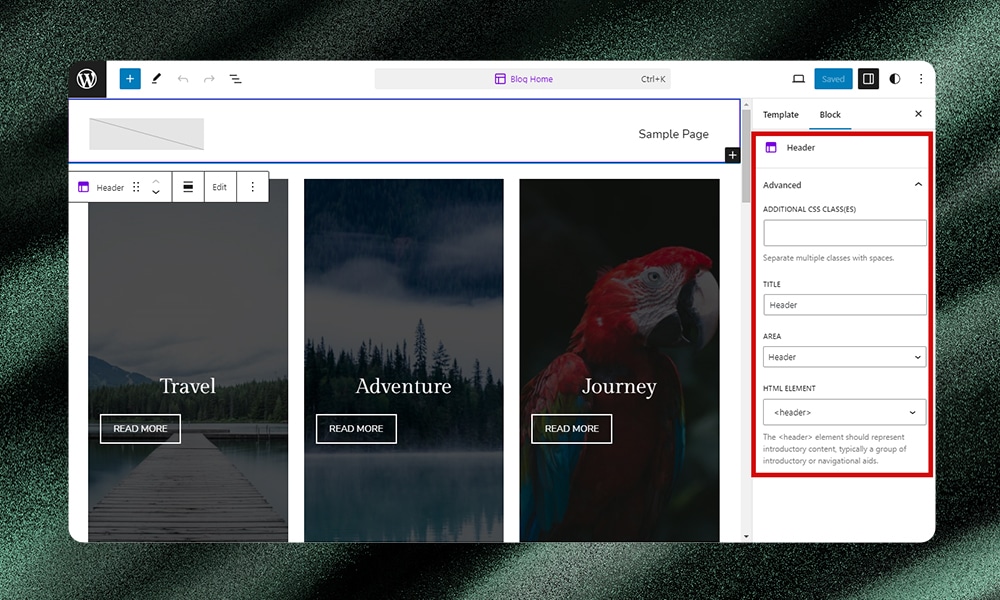Collapse the Advanced panel section
The image size is (1000, 600).
[x=918, y=185]
